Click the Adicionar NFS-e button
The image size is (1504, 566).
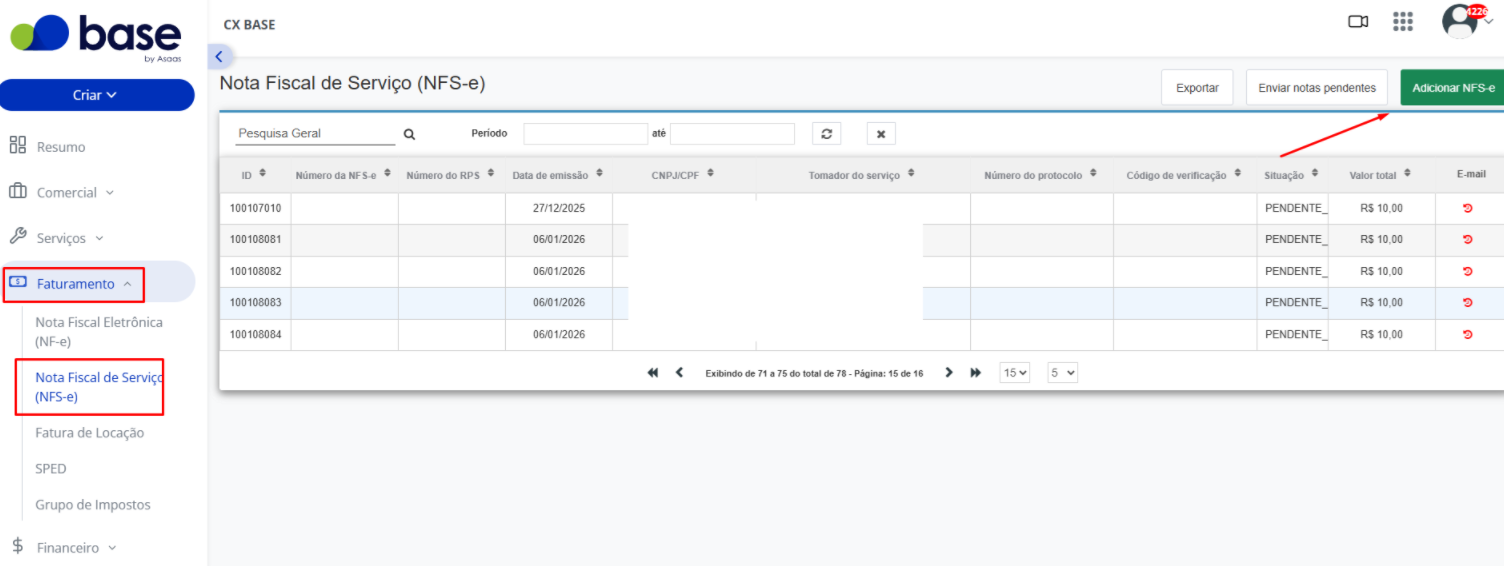1452,88
